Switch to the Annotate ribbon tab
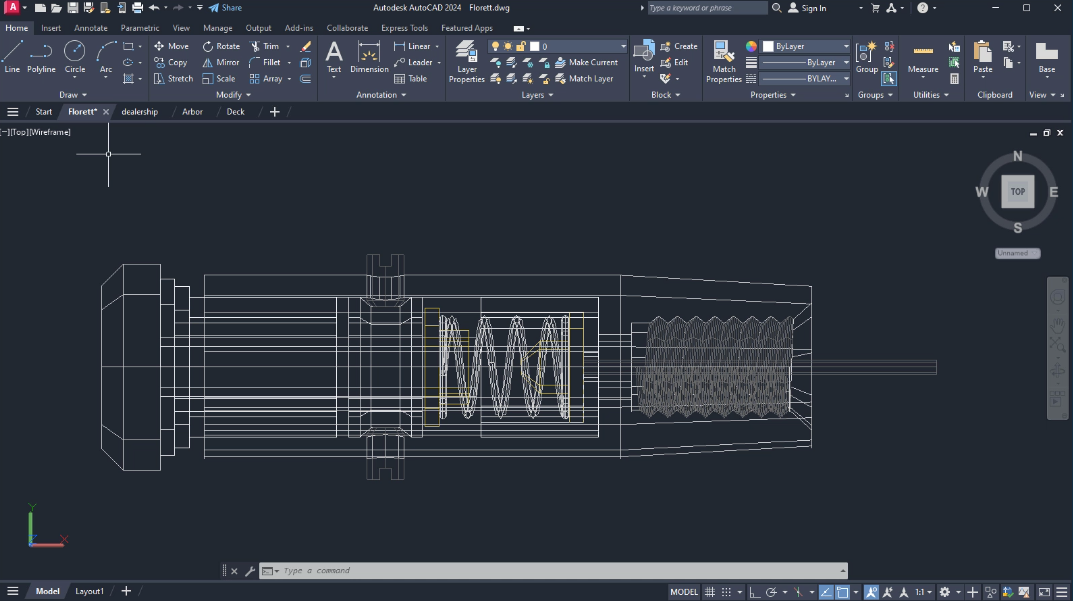Image resolution: width=1073 pixels, height=601 pixels. tap(90, 28)
